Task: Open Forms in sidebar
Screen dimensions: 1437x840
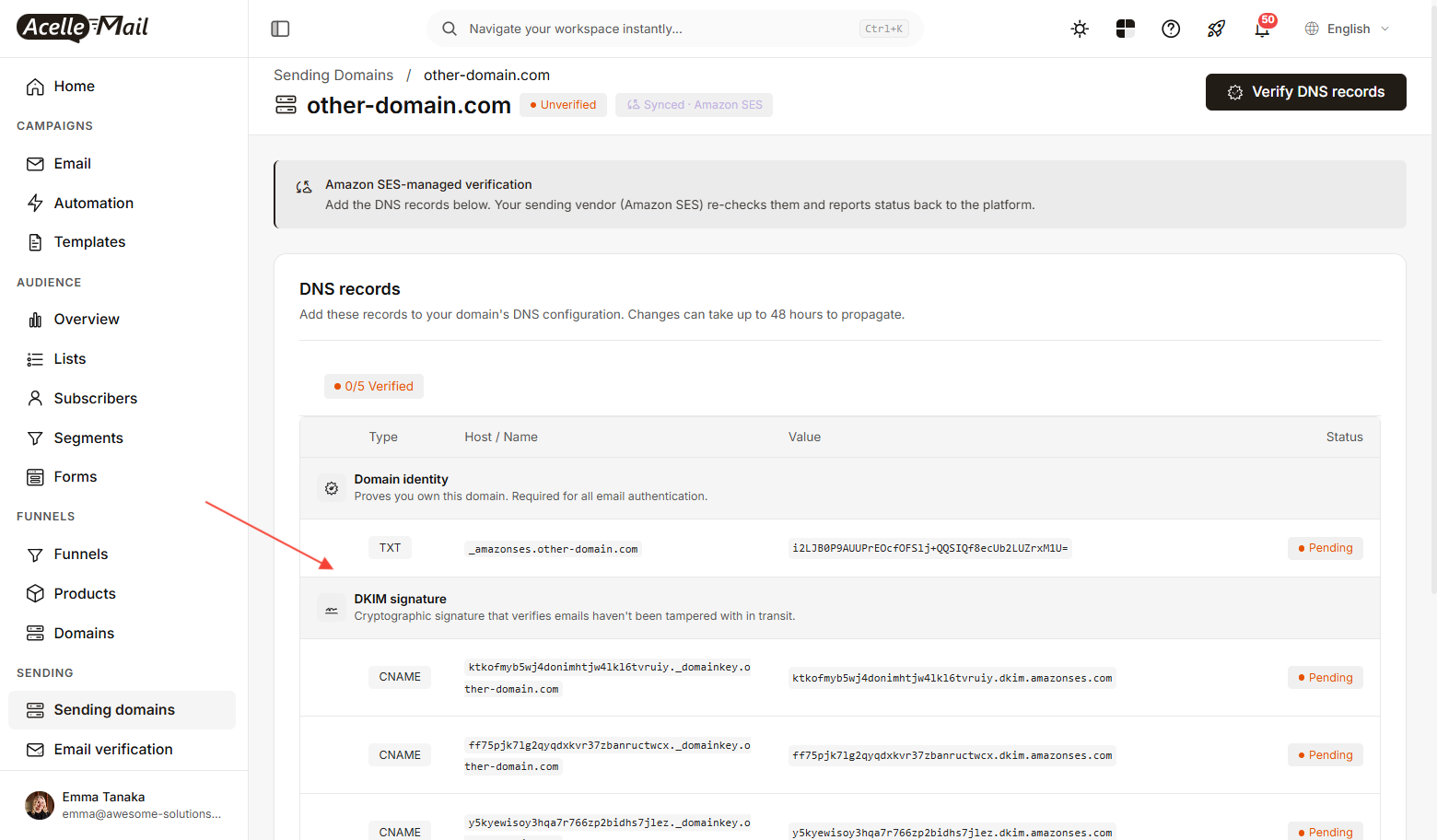Action: point(122,477)
